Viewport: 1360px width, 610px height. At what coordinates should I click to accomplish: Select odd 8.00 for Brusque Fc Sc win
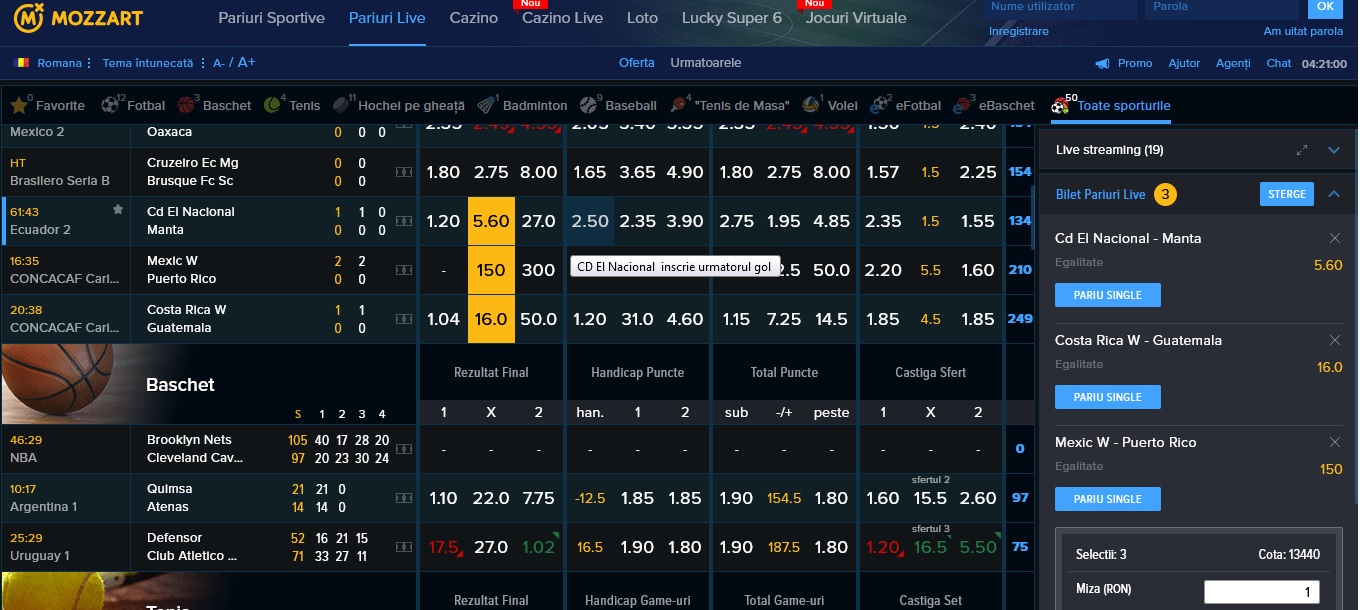click(539, 172)
